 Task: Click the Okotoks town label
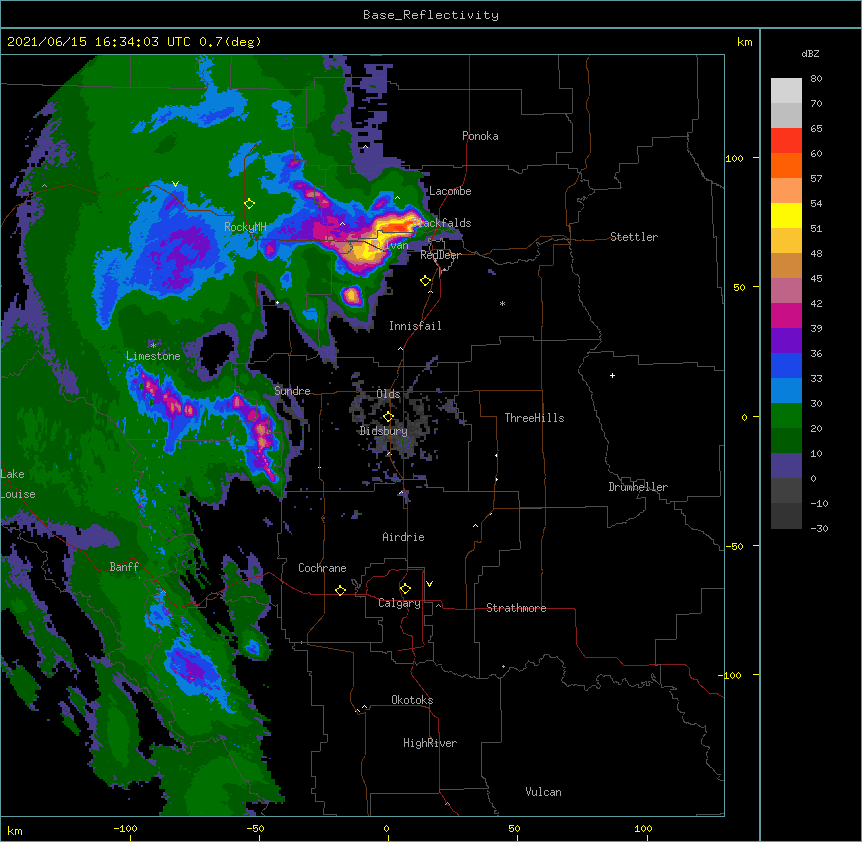412,700
